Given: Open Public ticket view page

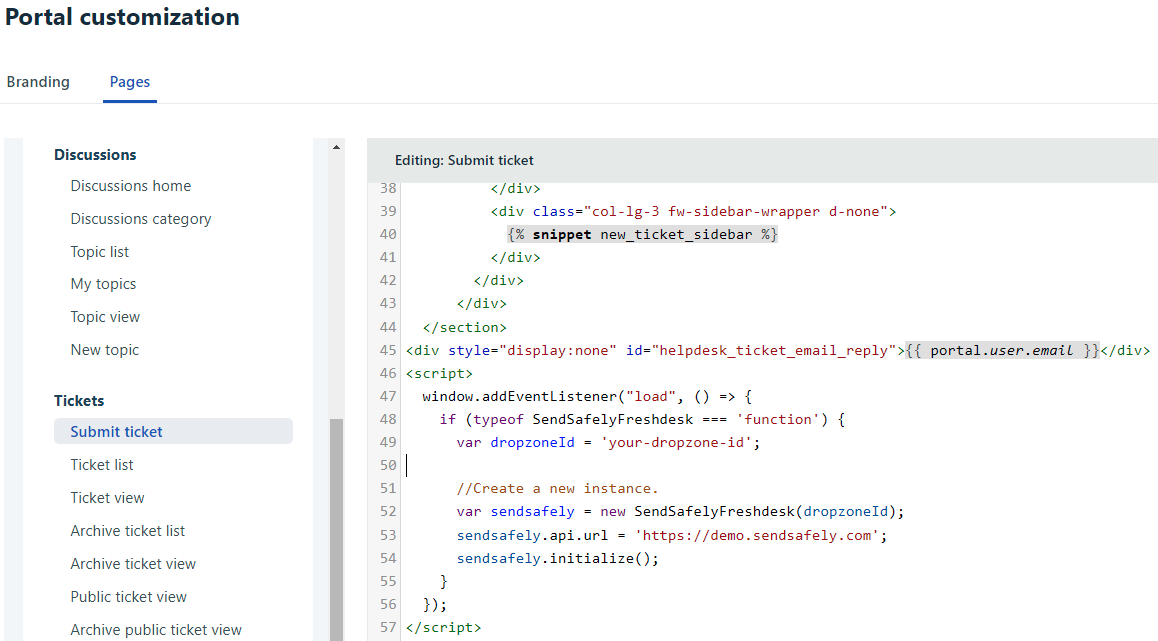Looking at the screenshot, I should click(129, 597).
